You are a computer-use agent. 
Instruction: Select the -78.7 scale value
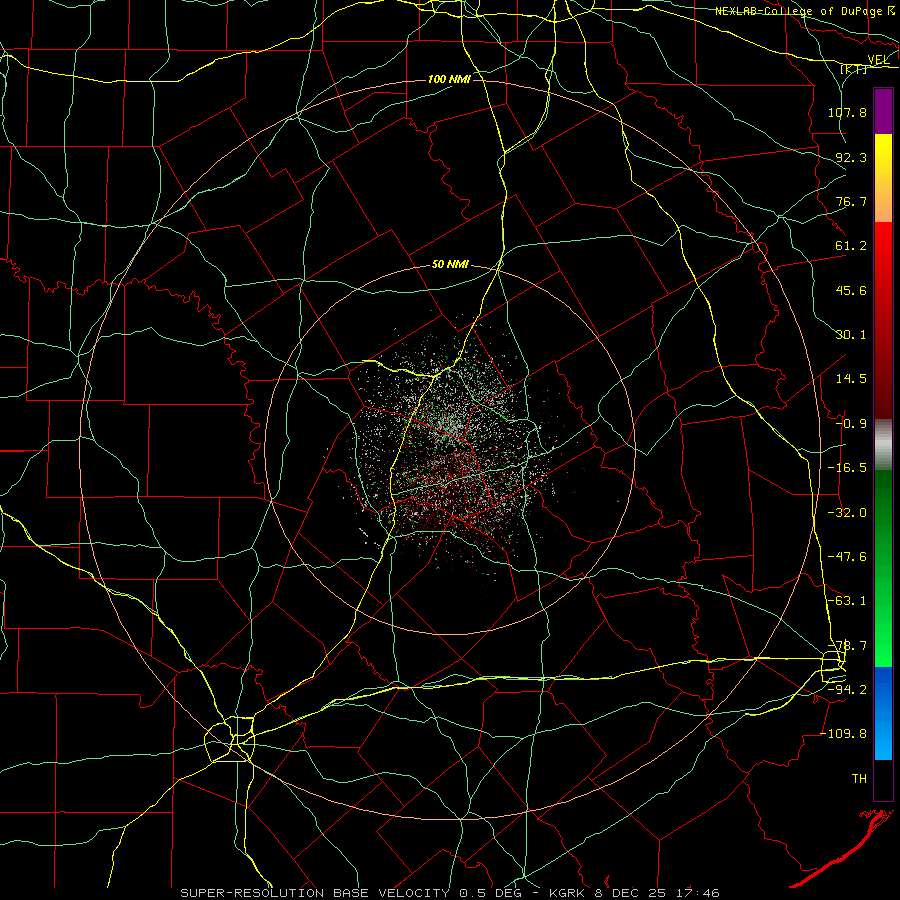tap(847, 646)
